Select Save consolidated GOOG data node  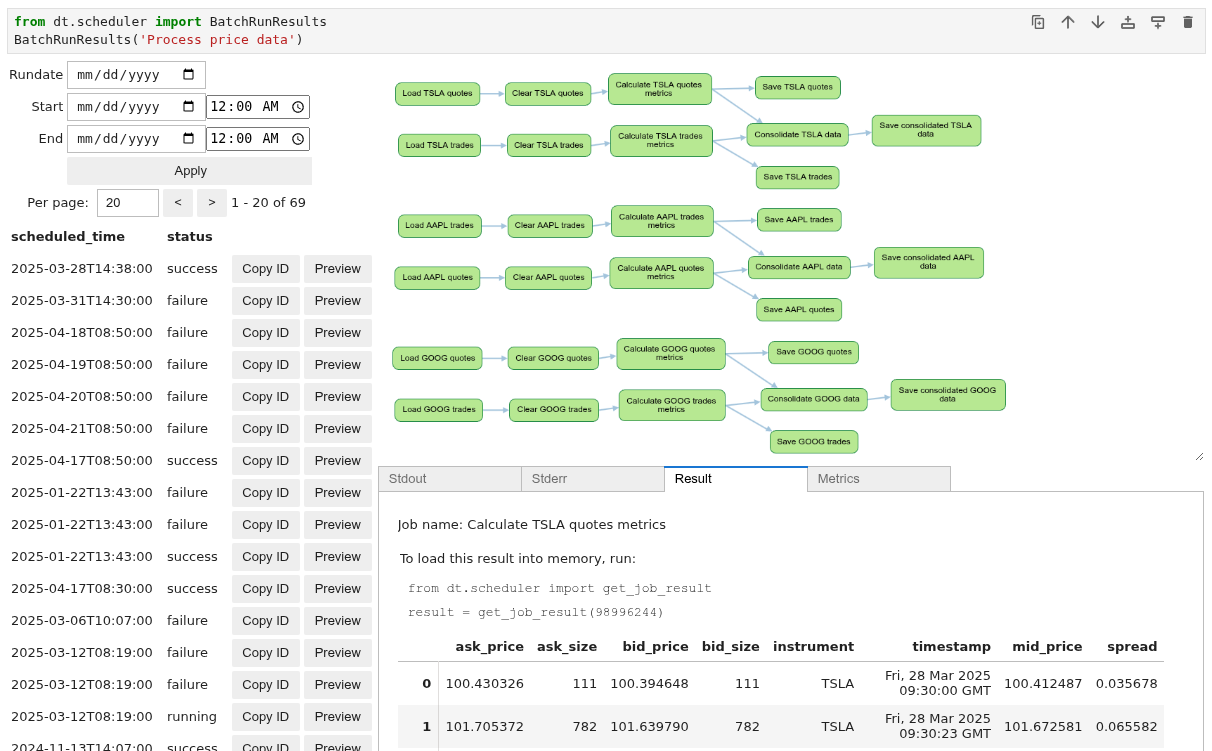[948, 395]
